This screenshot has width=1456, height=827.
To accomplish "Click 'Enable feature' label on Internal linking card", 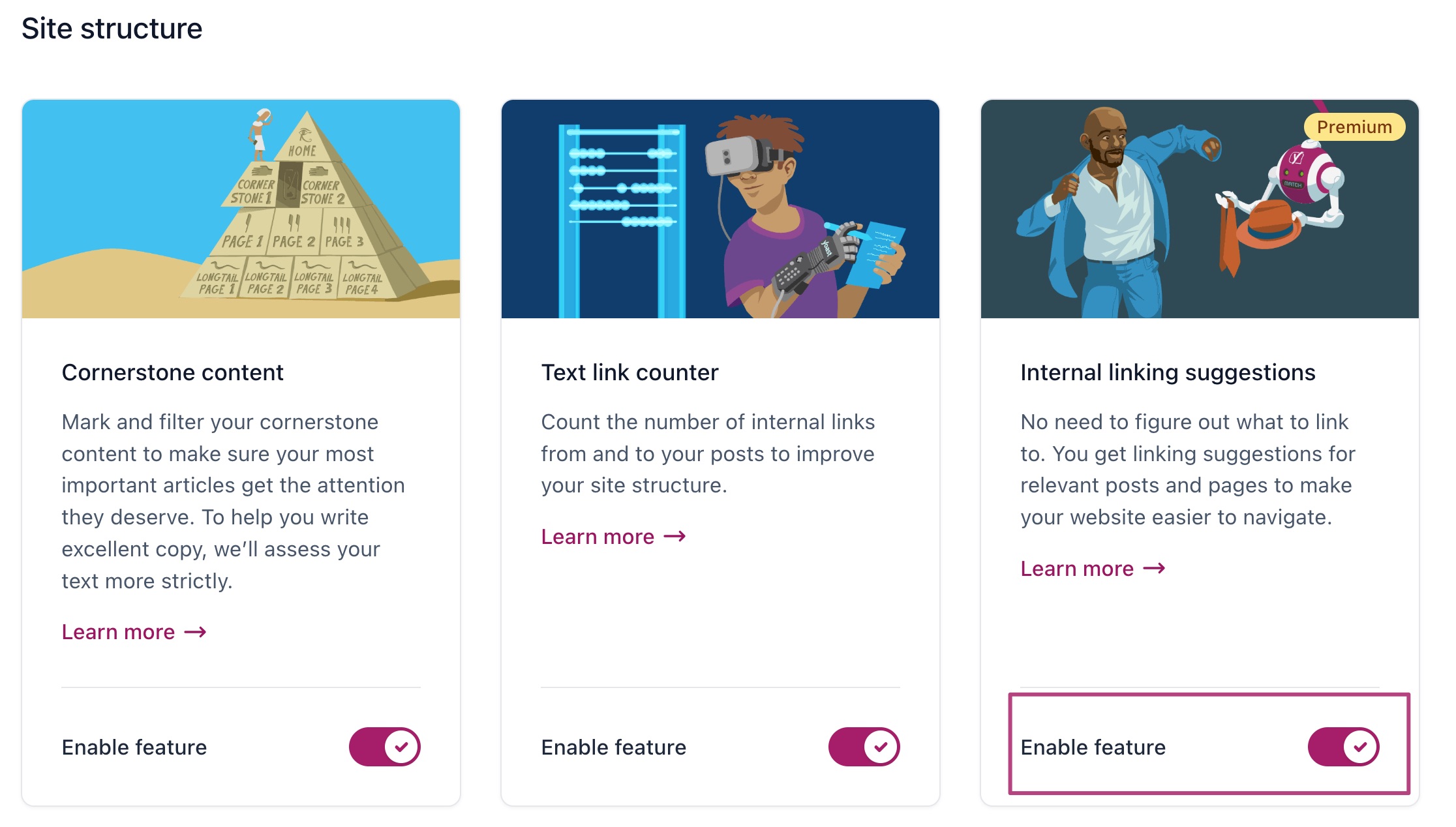I will point(1093,747).
